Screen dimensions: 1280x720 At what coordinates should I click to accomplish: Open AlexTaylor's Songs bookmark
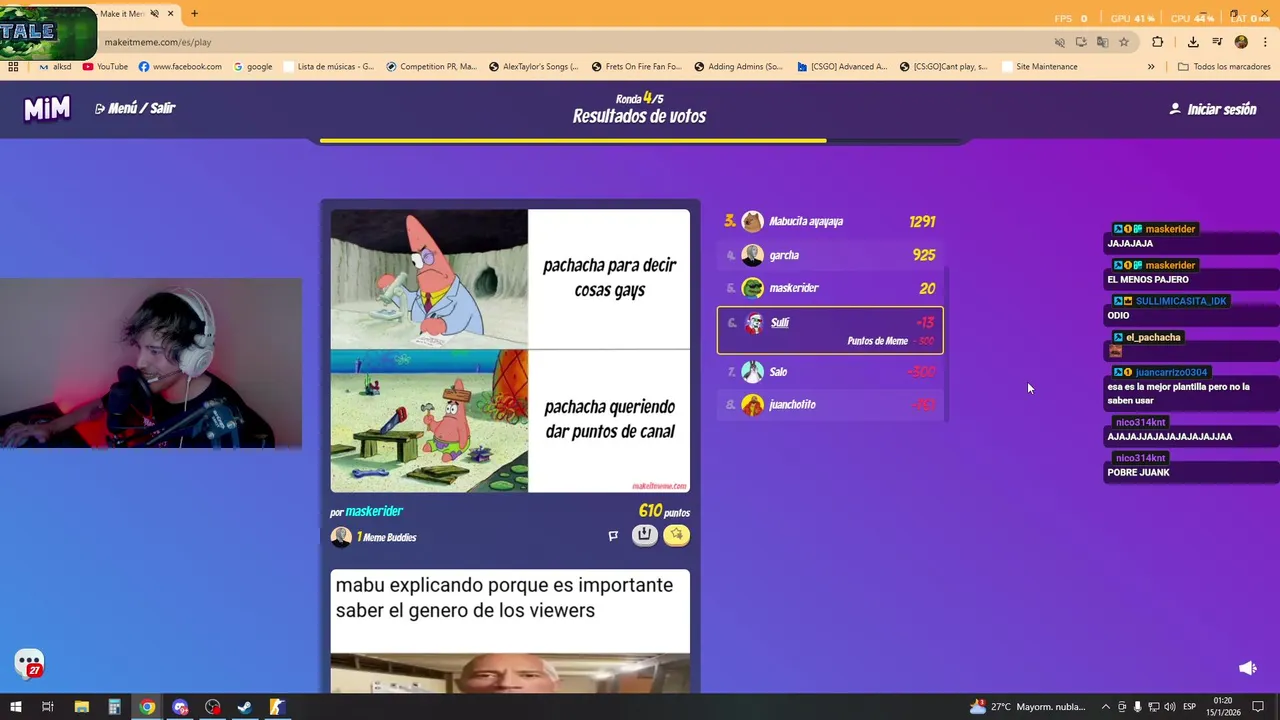533,67
